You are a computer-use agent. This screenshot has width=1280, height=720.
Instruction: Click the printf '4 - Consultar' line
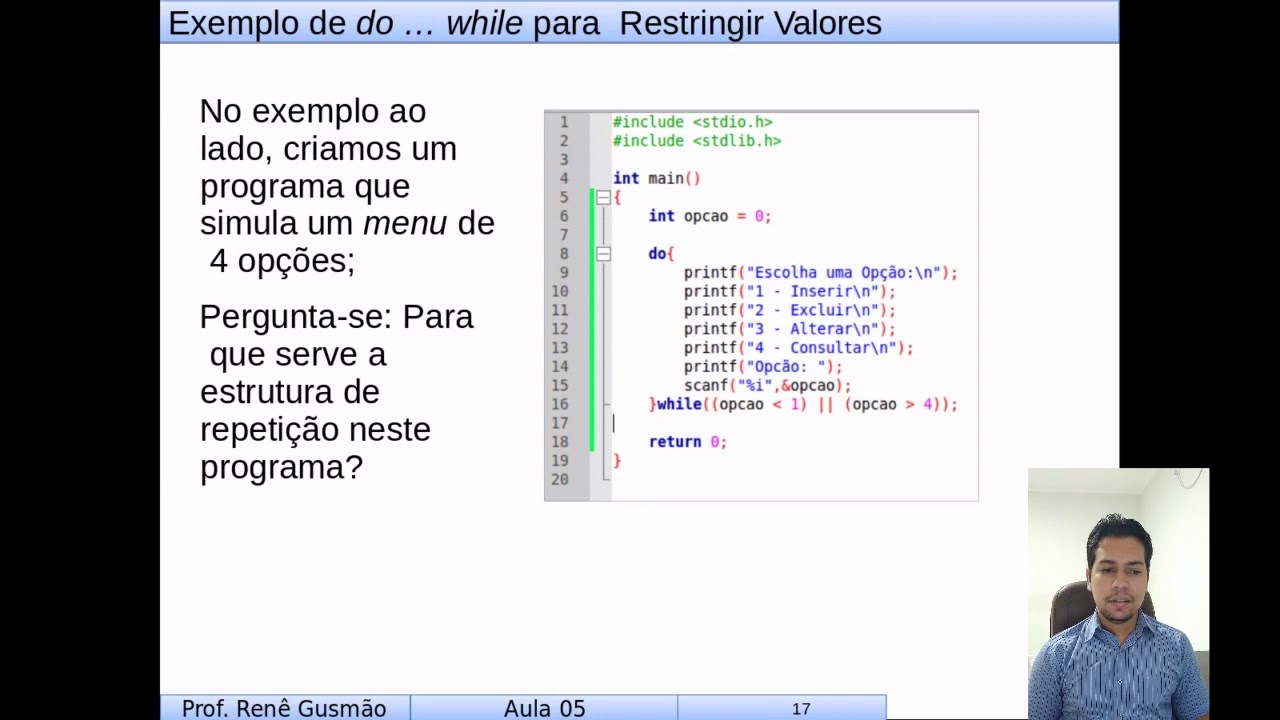click(798, 348)
